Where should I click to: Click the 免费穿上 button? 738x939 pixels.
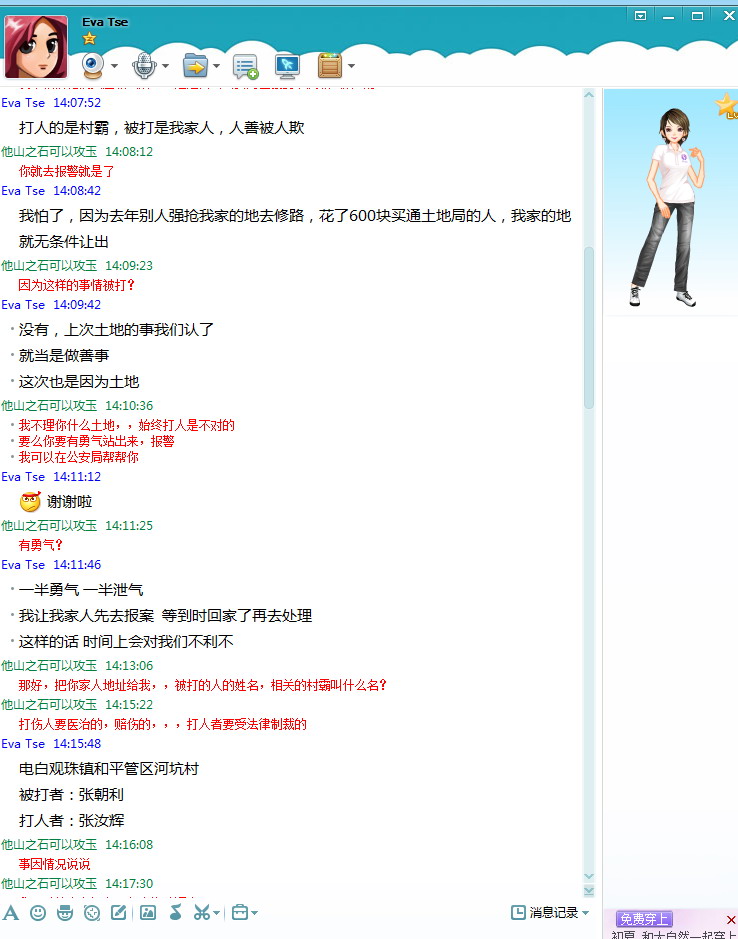(x=645, y=919)
